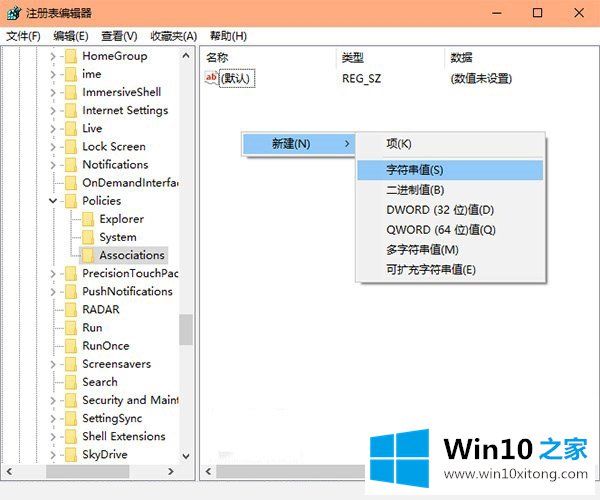Click the Screensavers folder icon
Viewport: 600px width, 500px height.
pos(71,364)
